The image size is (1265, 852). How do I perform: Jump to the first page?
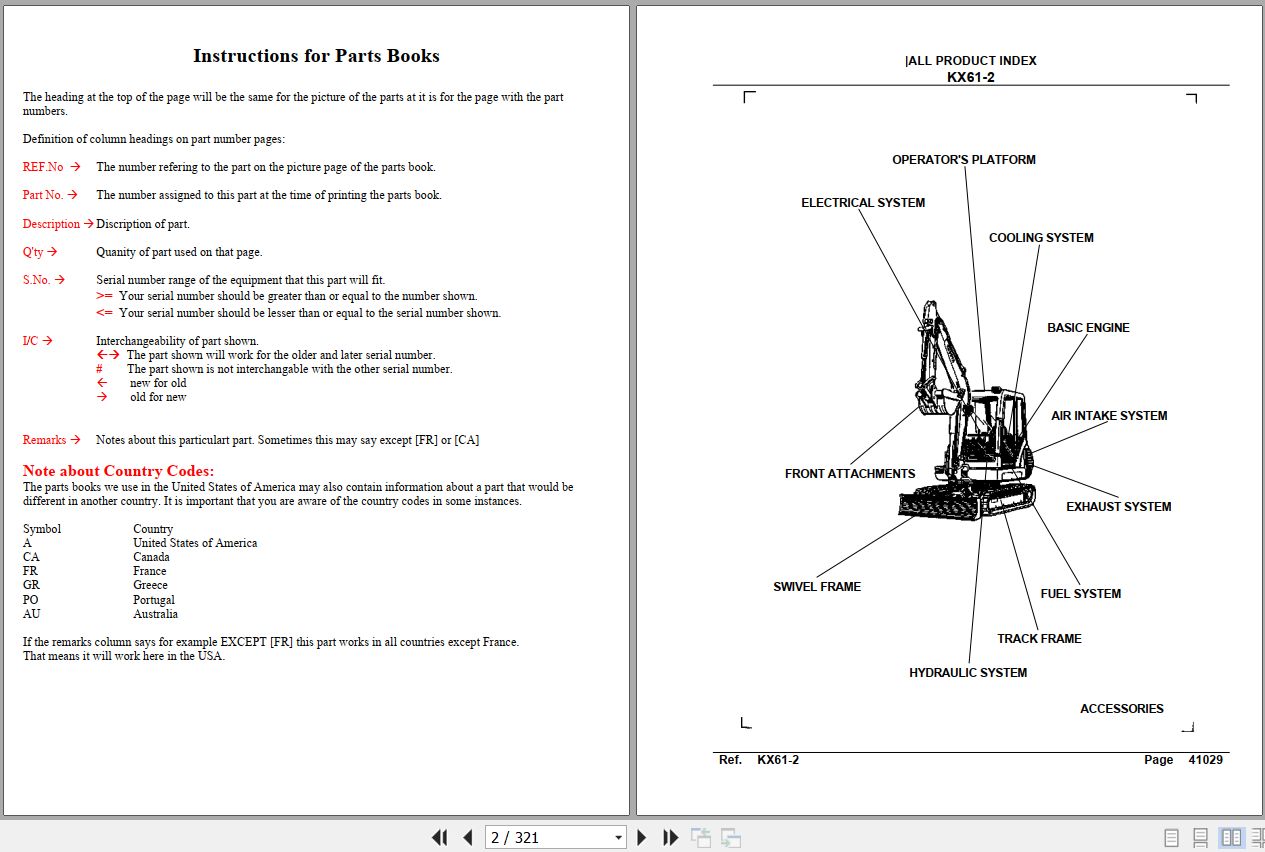[x=439, y=837]
